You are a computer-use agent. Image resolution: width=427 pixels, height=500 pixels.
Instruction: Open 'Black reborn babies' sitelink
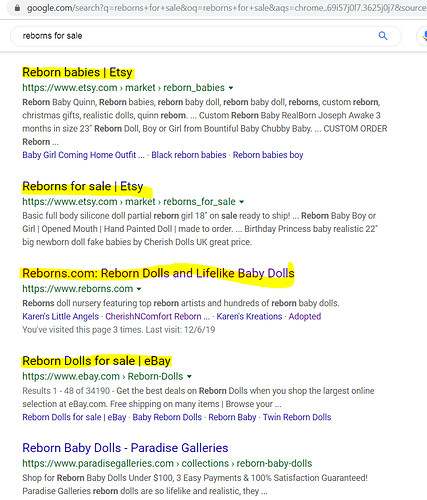[189, 155]
